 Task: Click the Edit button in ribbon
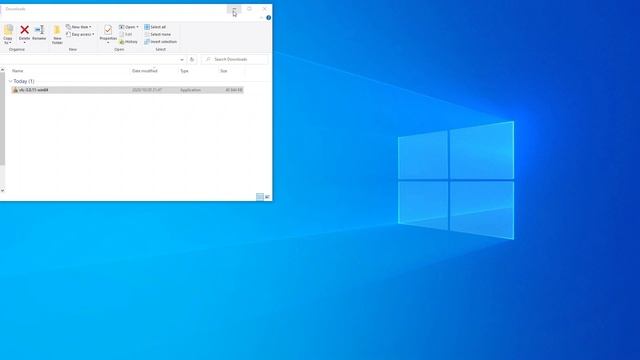pyautogui.click(x=126, y=34)
